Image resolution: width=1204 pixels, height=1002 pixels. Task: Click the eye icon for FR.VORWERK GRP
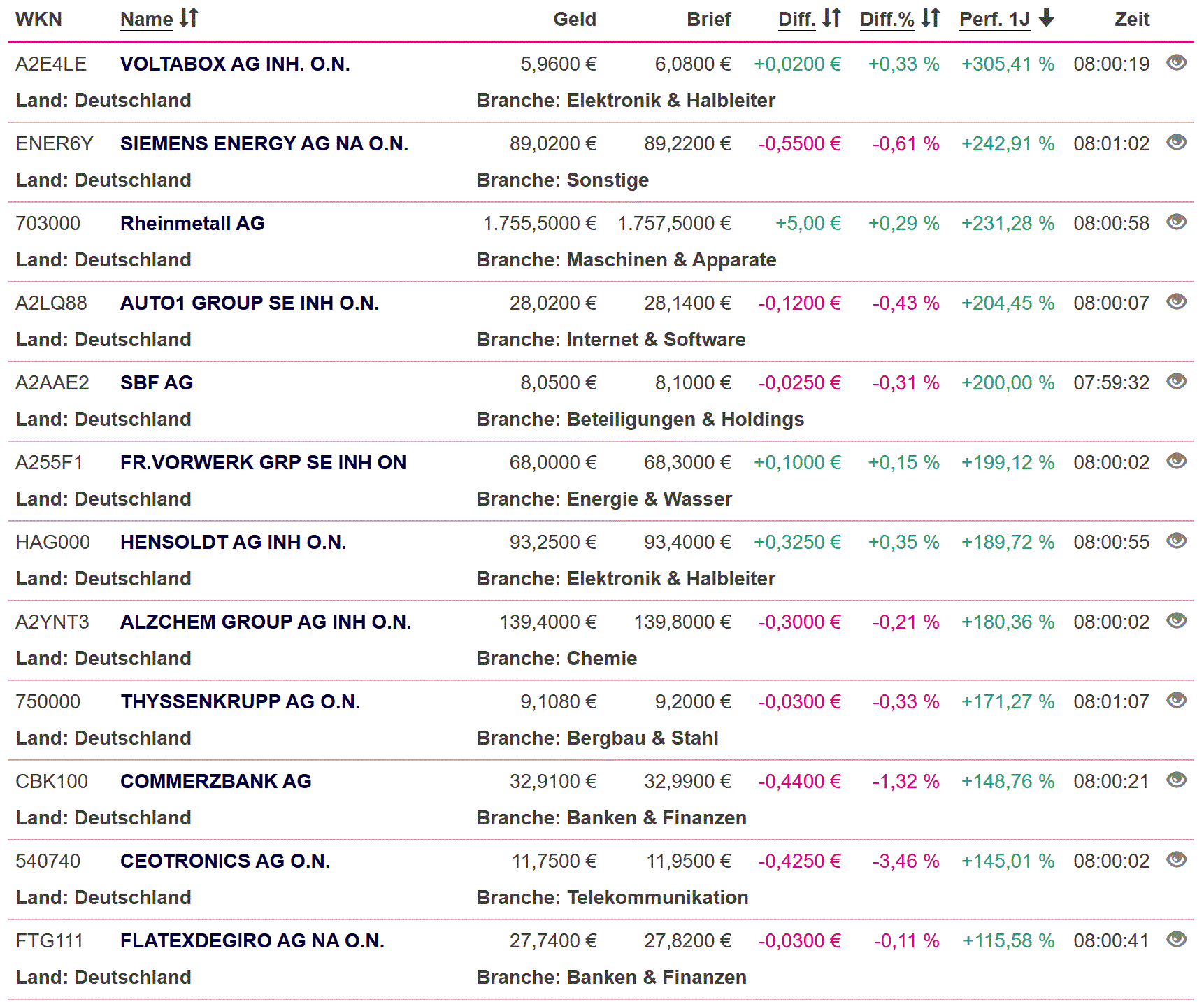pos(1177,461)
